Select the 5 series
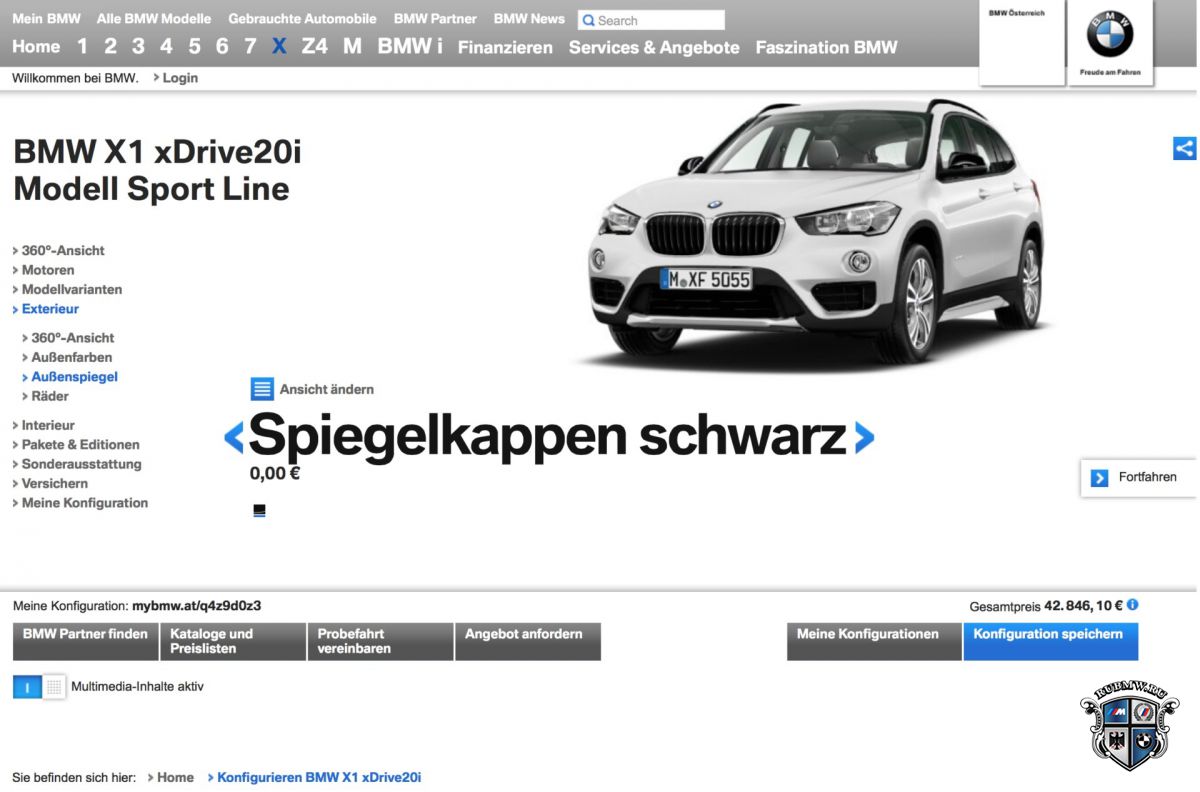The image size is (1200, 792). (194, 47)
